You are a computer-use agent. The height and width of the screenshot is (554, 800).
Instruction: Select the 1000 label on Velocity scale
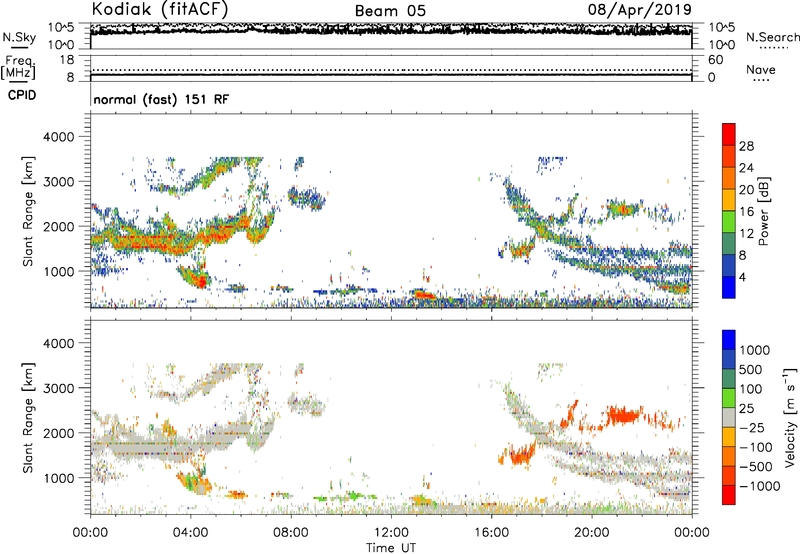point(755,350)
